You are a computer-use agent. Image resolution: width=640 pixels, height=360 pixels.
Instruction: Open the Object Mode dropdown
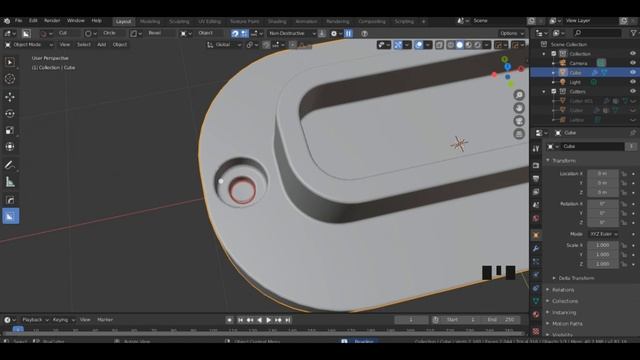pos(29,44)
